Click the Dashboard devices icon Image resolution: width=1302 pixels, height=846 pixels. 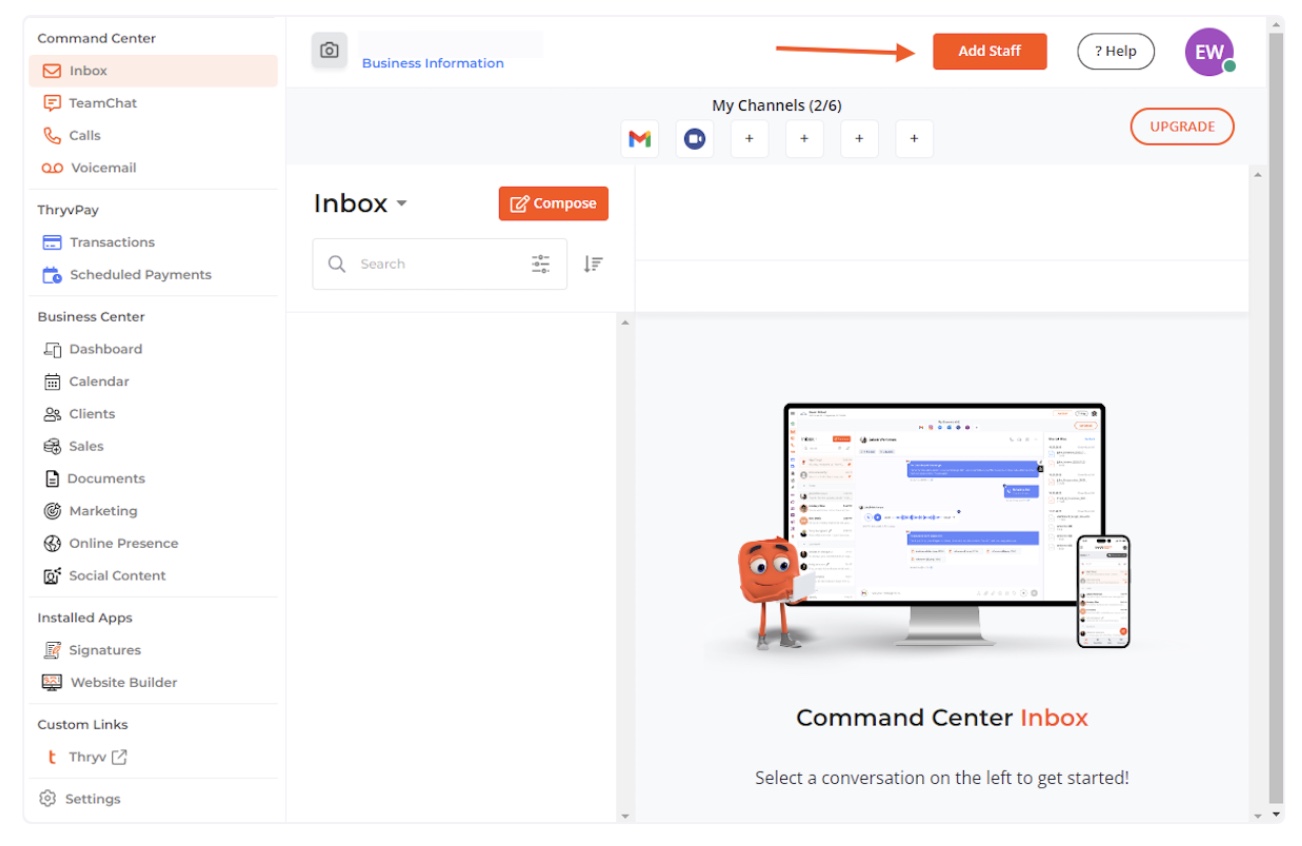tap(53, 349)
